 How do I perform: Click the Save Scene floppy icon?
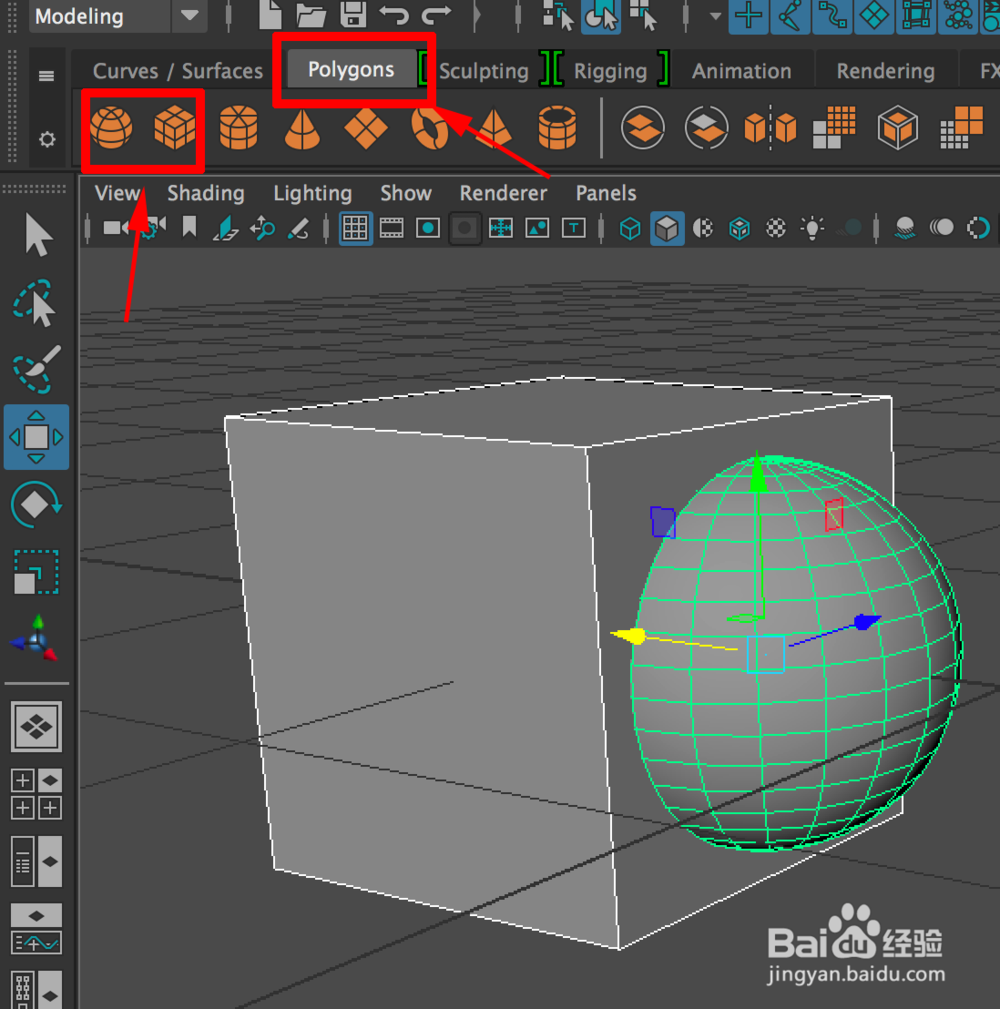point(353,14)
